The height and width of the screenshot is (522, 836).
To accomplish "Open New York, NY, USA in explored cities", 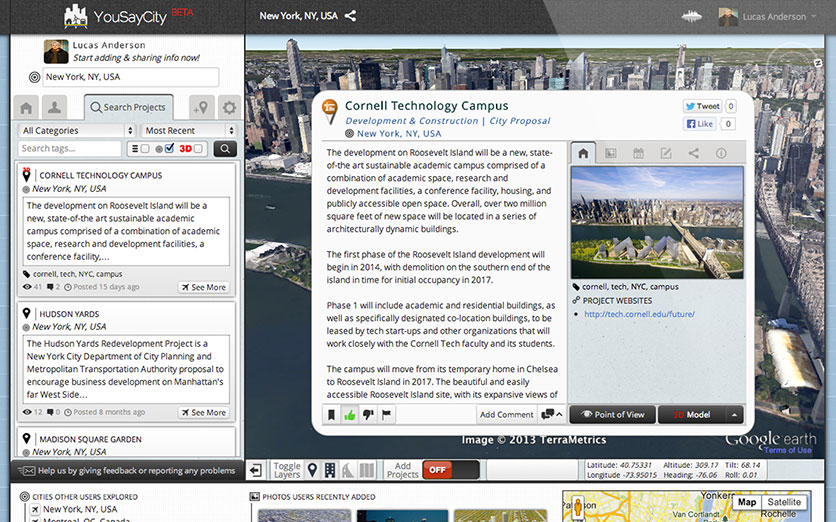I will pos(80,509).
